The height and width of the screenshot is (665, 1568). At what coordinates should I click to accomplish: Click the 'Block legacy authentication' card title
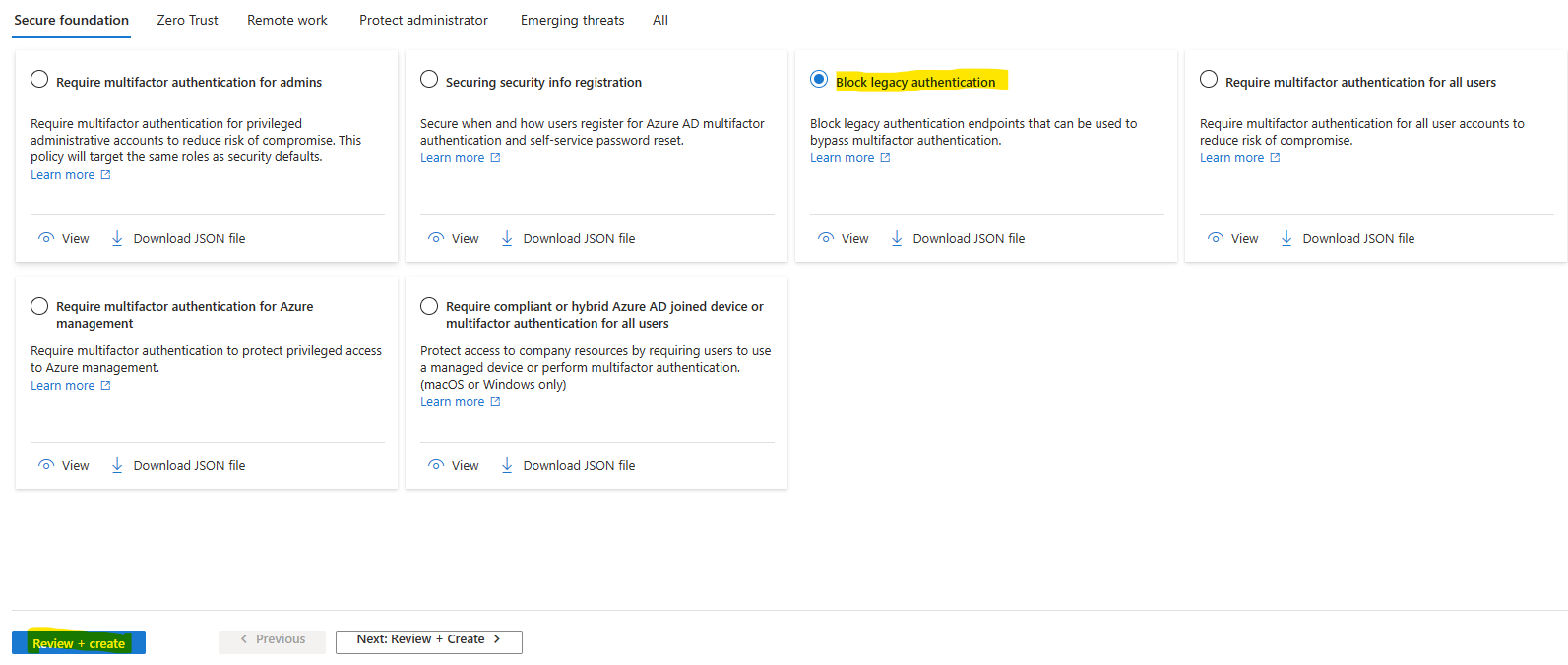915,82
